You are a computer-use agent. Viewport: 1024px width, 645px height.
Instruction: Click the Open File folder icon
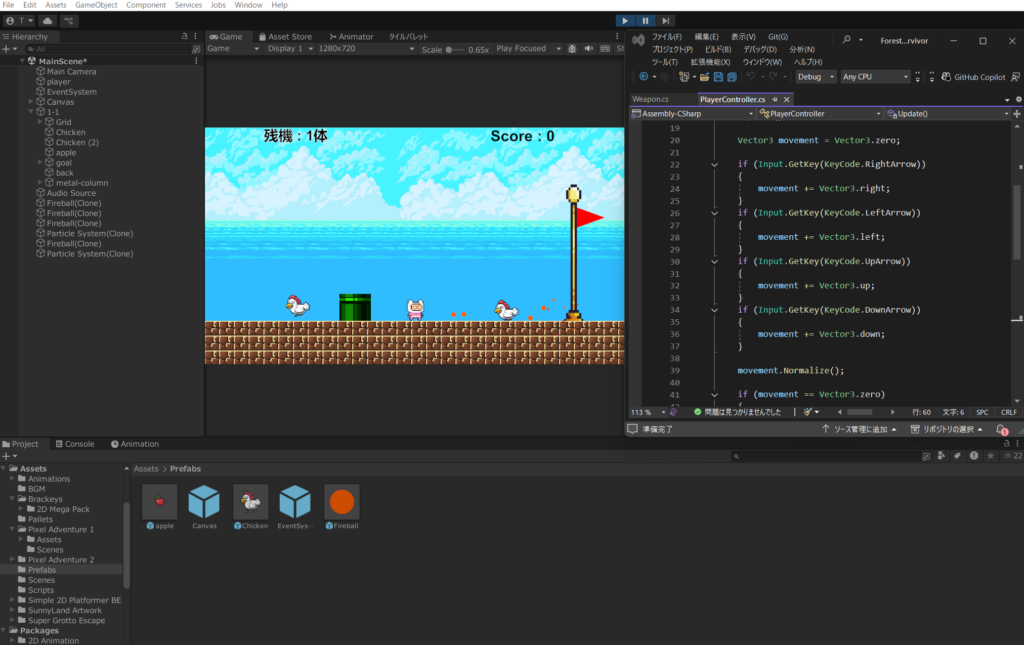pyautogui.click(x=704, y=77)
